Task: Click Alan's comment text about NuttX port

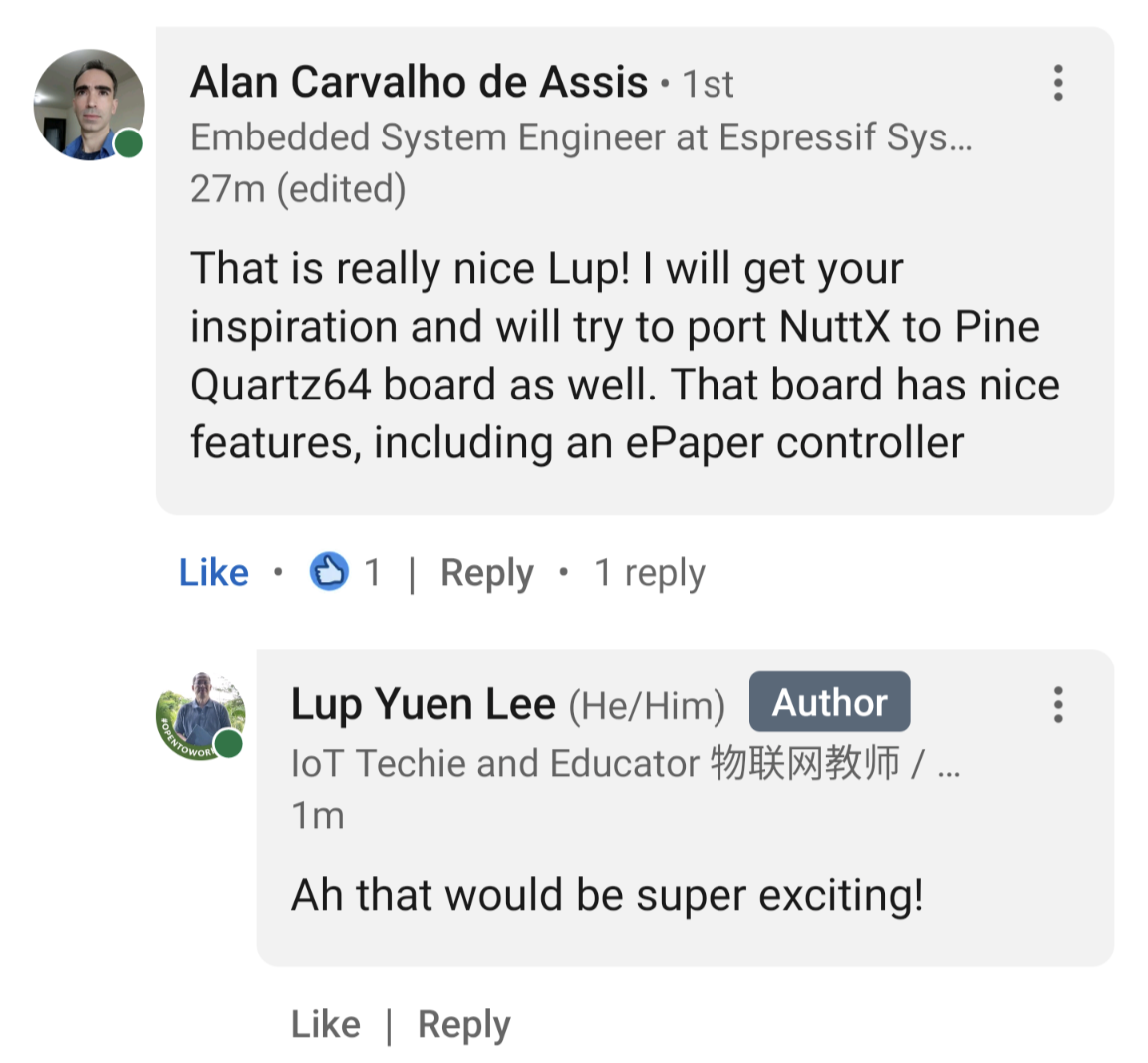Action: 624,356
